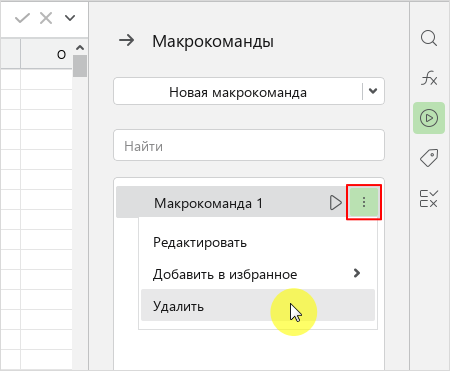Open the fx functions sidebar icon
The height and width of the screenshot is (371, 450).
point(429,78)
